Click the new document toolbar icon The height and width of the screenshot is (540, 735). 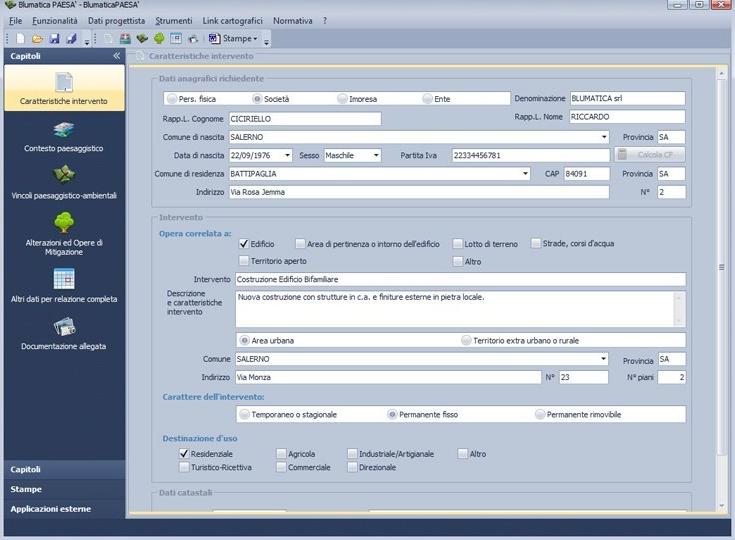22,39
